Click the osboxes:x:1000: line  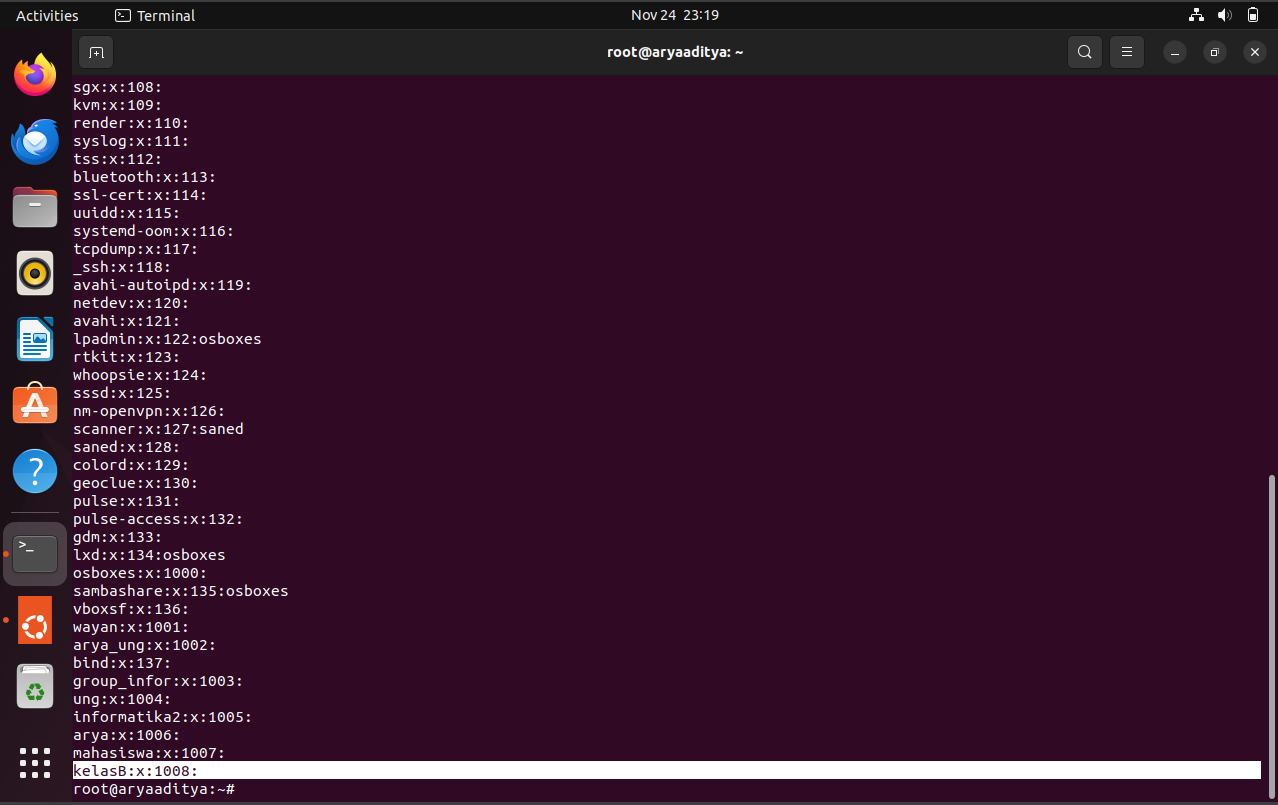(140, 573)
